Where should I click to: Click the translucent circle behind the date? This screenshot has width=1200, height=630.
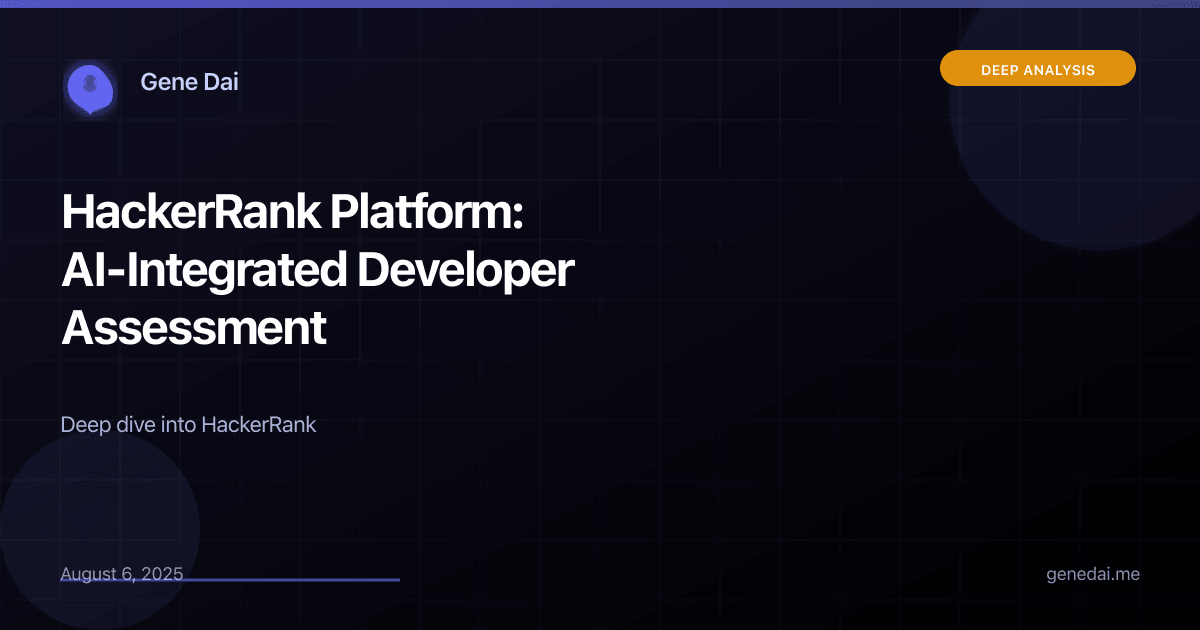coord(100,530)
